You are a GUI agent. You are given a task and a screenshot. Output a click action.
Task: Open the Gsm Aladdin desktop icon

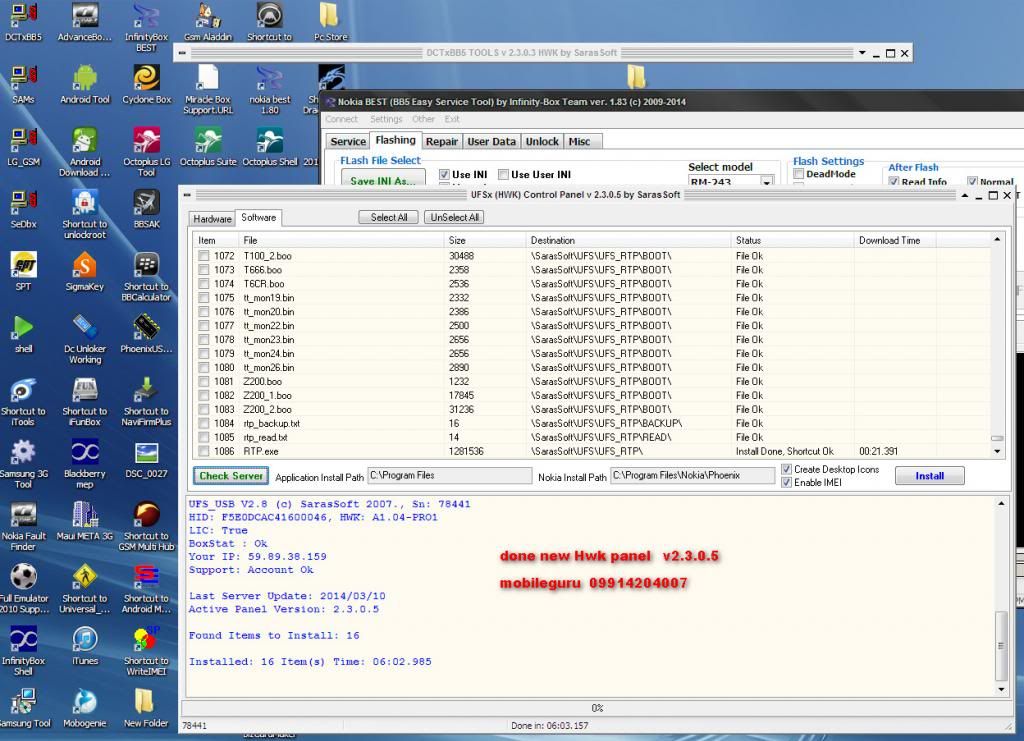(x=208, y=22)
